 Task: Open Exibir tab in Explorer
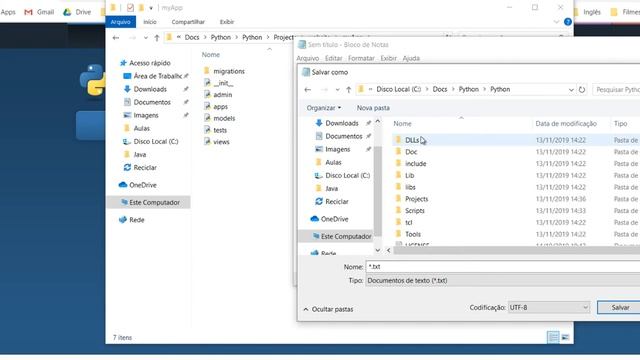227,22
